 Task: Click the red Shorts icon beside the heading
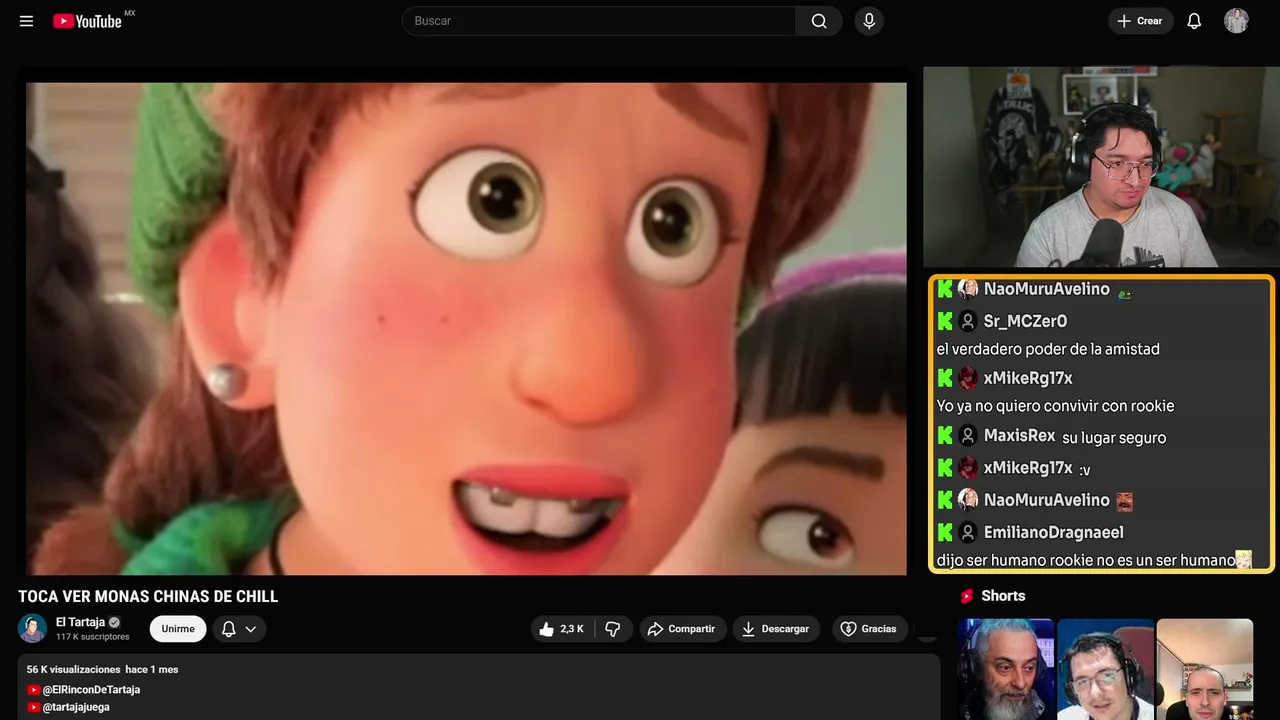(967, 596)
